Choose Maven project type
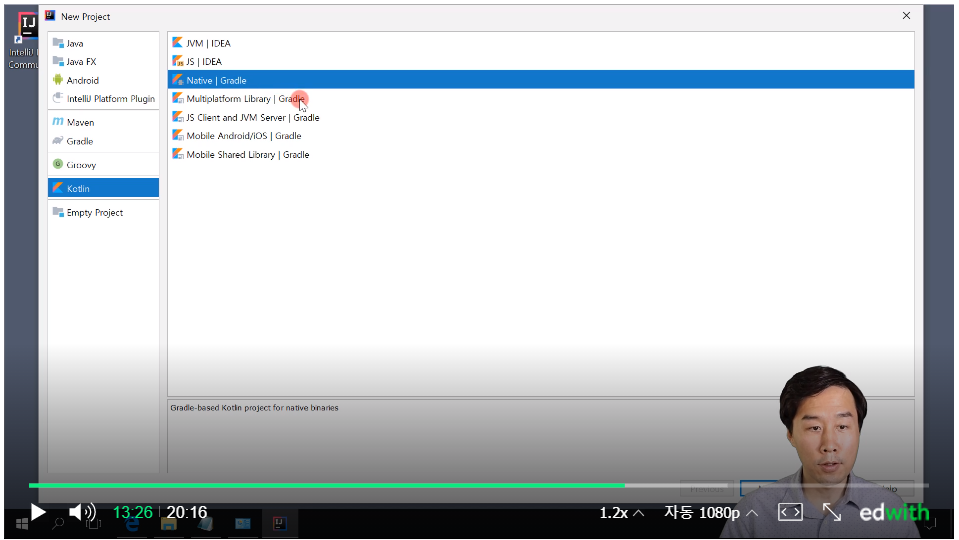The width and height of the screenshot is (959, 540). pyautogui.click(x=103, y=122)
